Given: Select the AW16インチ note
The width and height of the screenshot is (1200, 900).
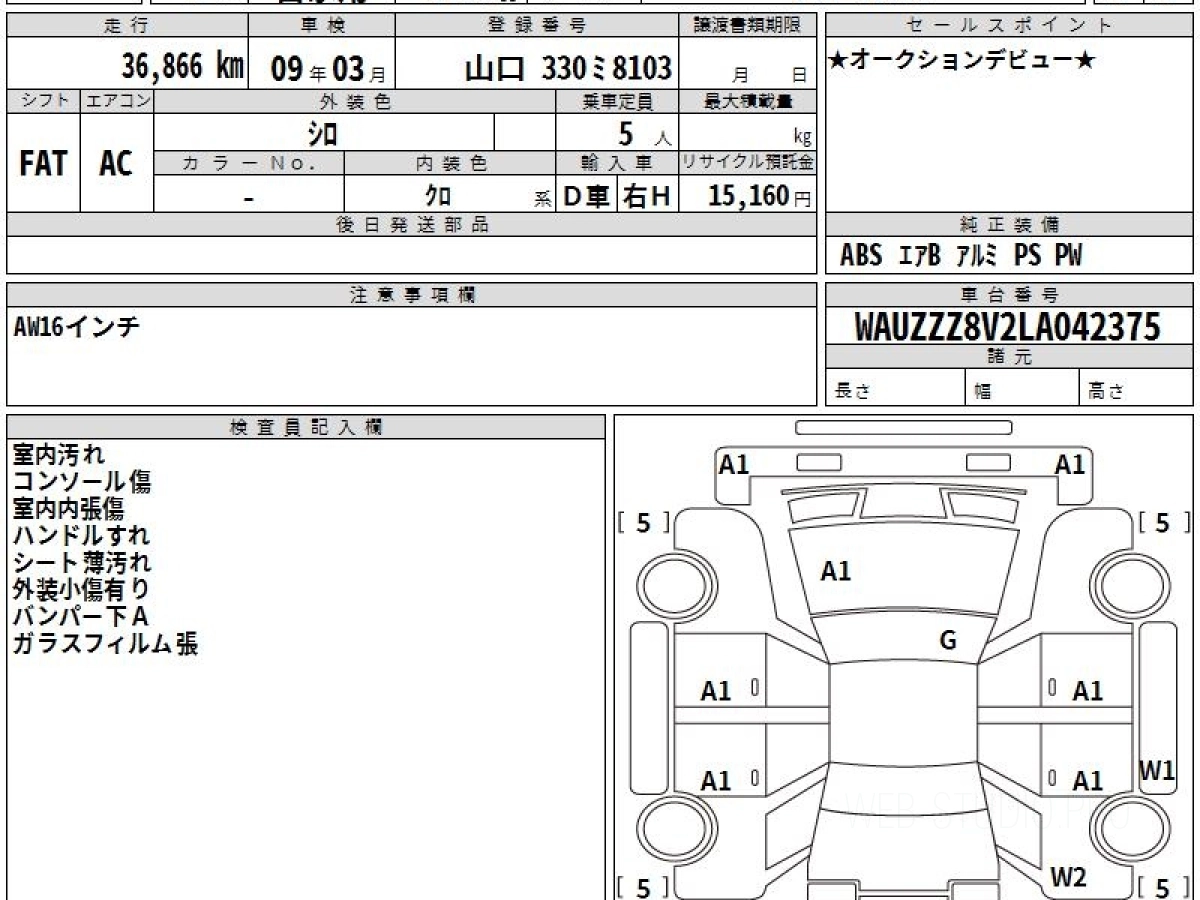Looking at the screenshot, I should (76, 326).
